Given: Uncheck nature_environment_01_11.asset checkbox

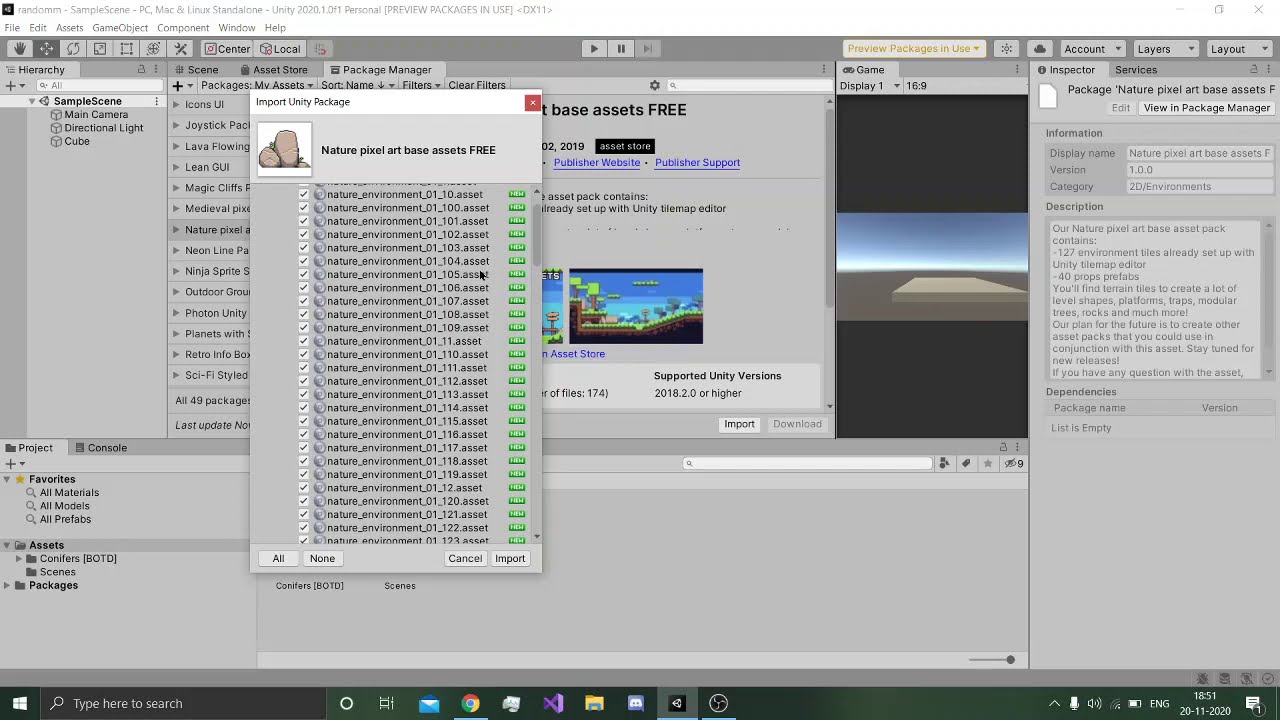Looking at the screenshot, I should (x=304, y=341).
